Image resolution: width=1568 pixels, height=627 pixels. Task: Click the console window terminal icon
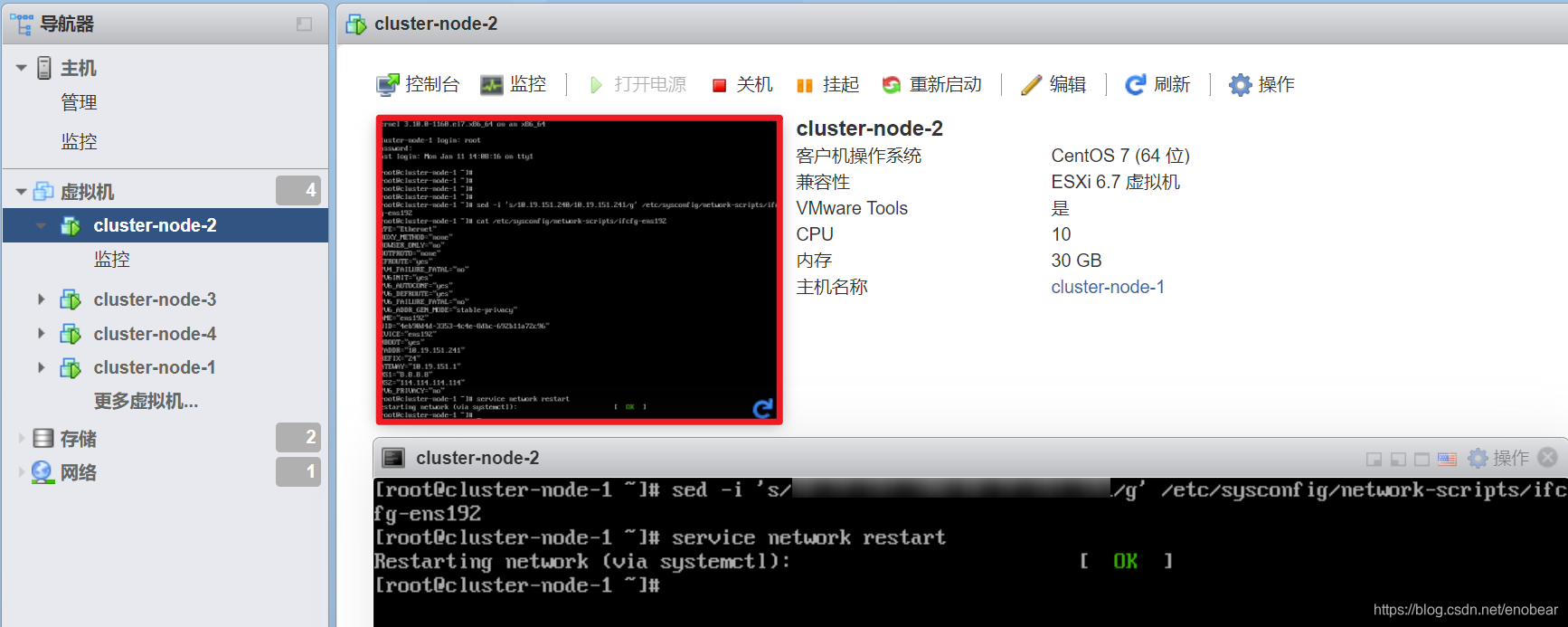[x=393, y=458]
